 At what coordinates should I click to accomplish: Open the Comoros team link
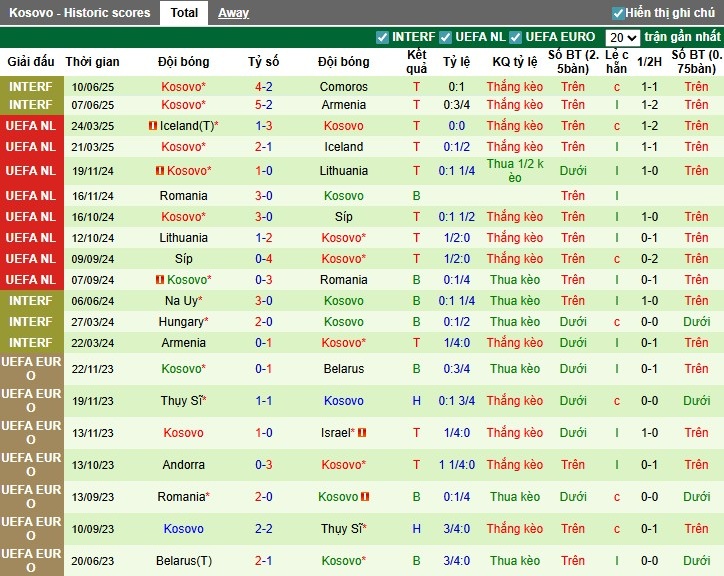point(343,87)
